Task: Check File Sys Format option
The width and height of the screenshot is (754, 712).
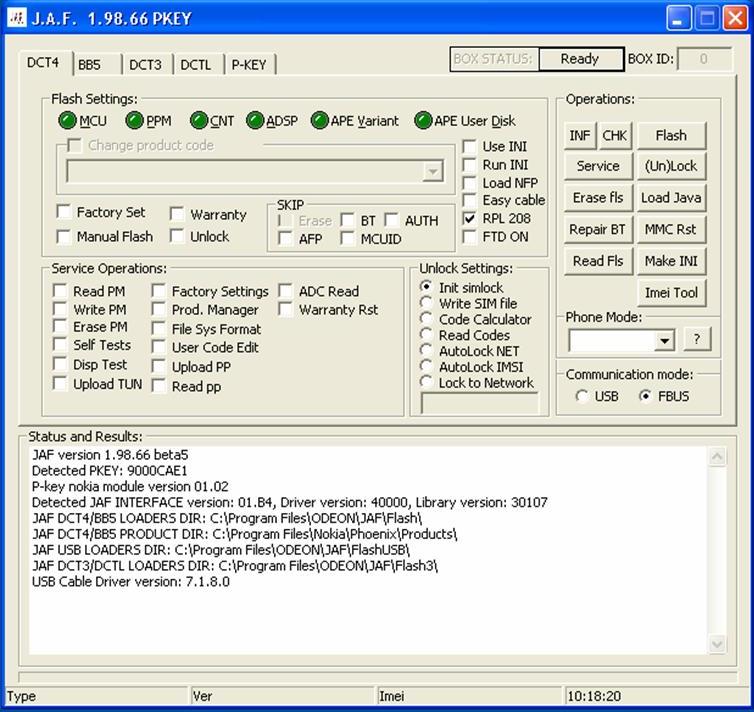Action: click(159, 328)
